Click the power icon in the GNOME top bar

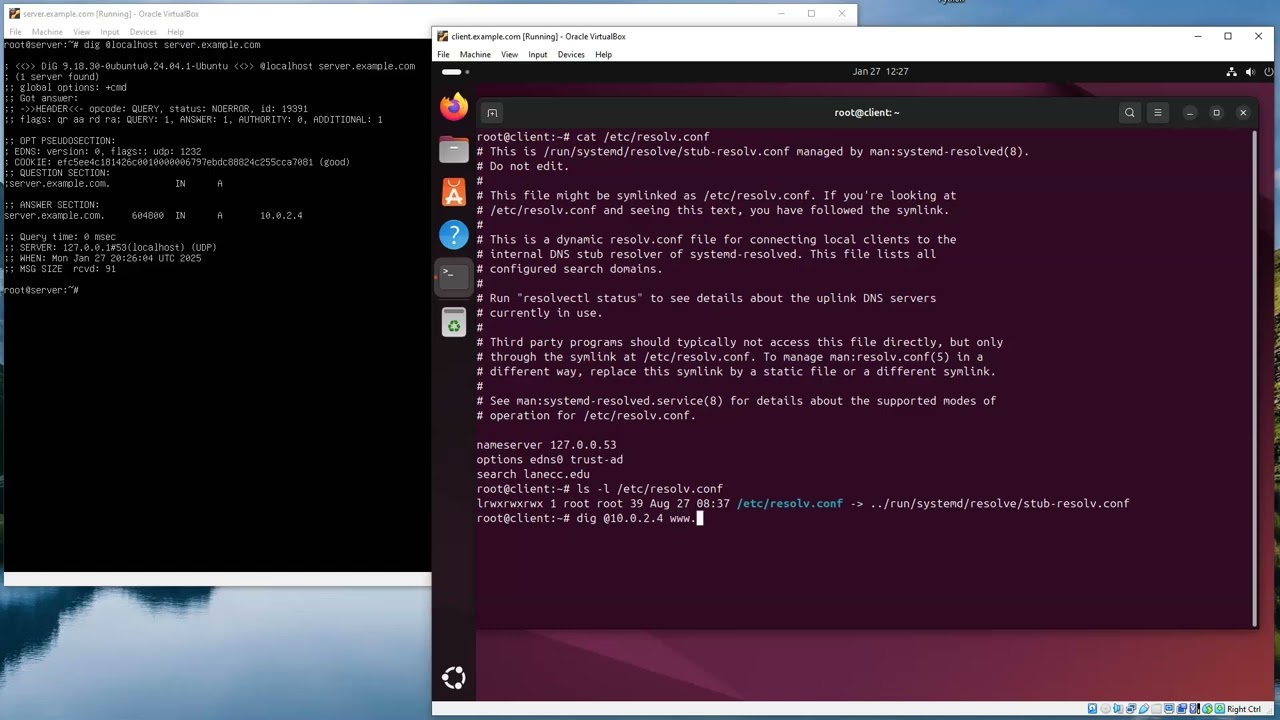point(1269,72)
